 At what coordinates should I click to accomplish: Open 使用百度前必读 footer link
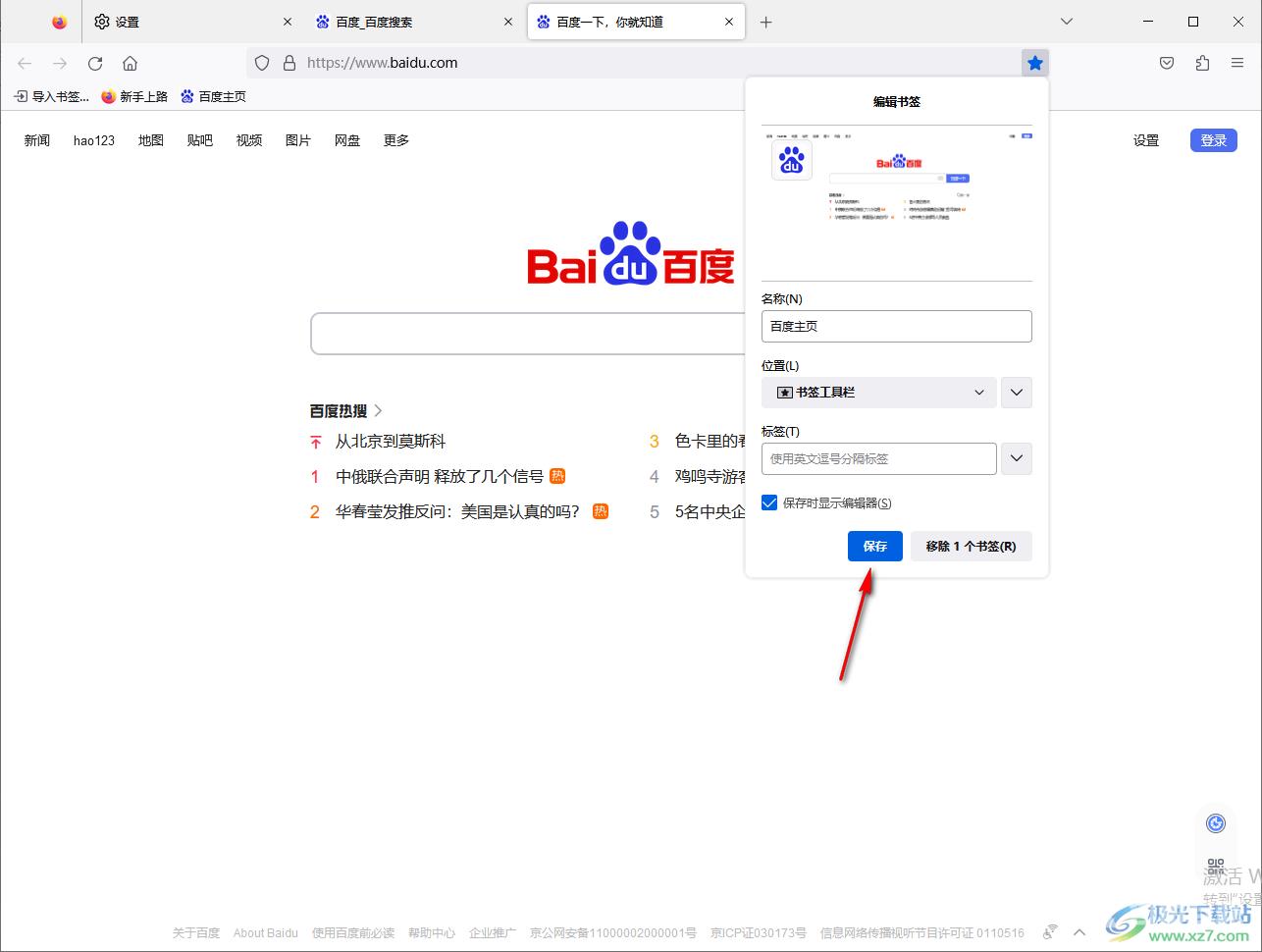coord(353,932)
